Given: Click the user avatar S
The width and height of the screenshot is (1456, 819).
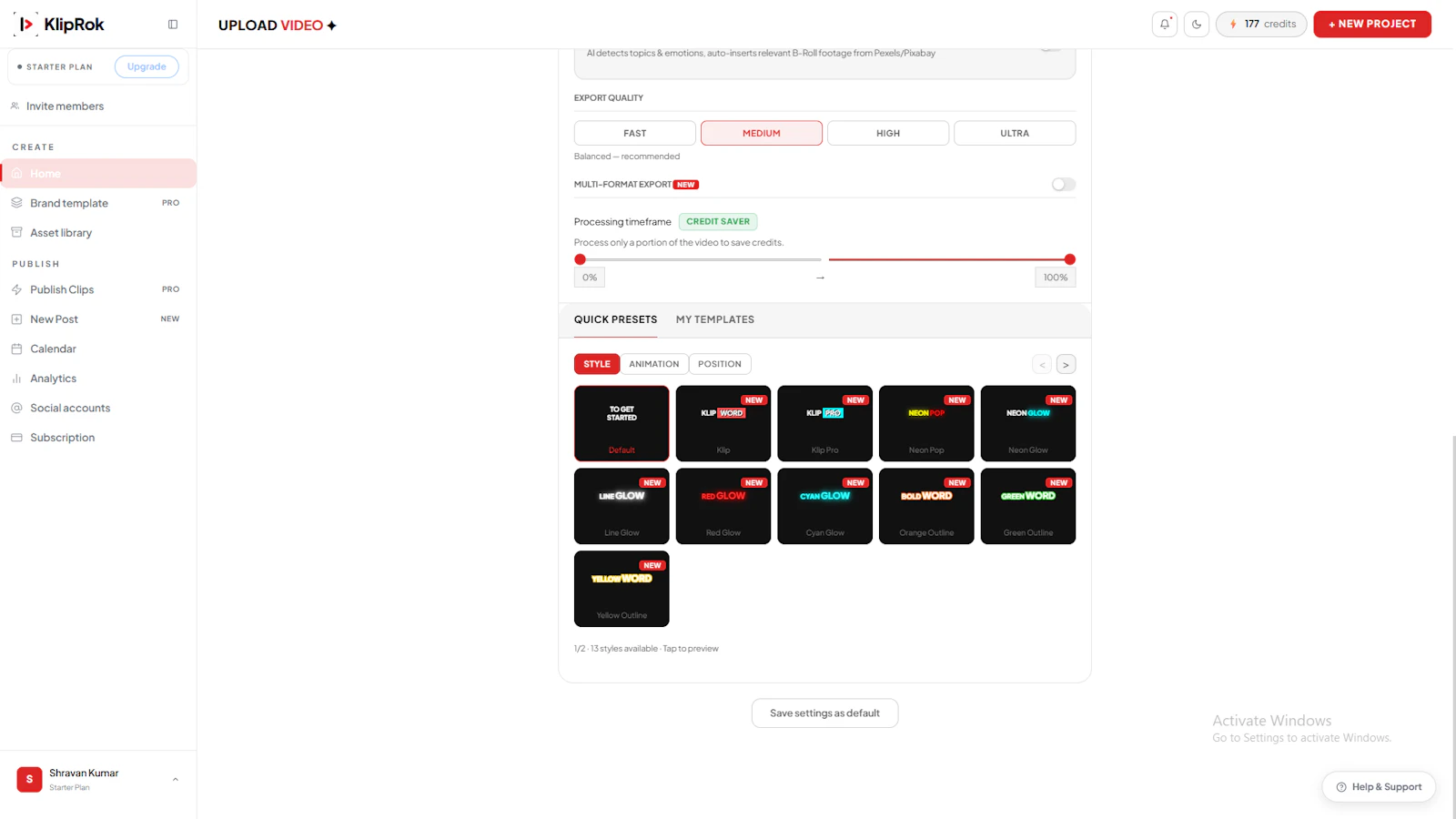Looking at the screenshot, I should [x=29, y=780].
